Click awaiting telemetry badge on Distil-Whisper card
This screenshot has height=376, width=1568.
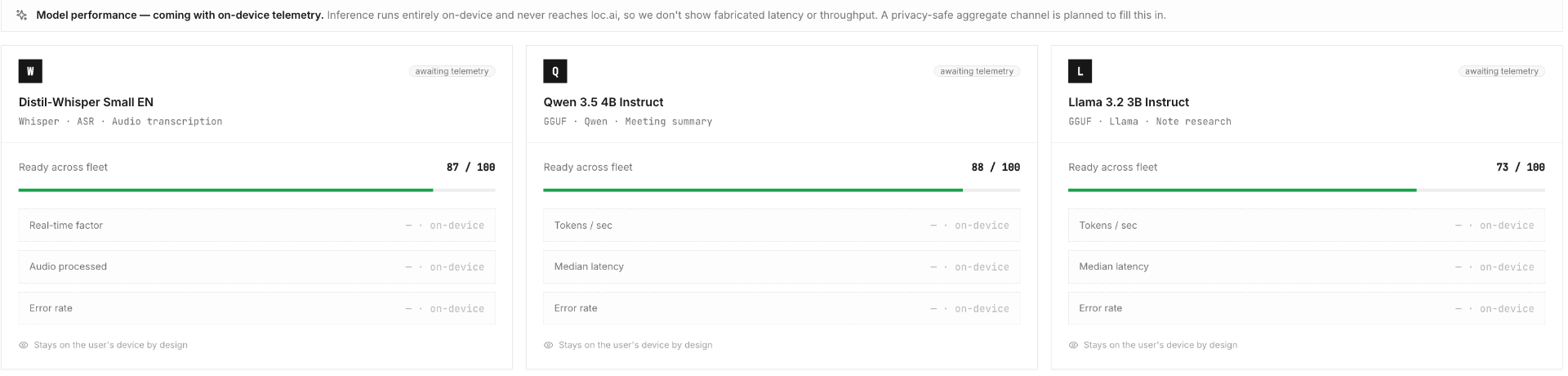[x=452, y=71]
